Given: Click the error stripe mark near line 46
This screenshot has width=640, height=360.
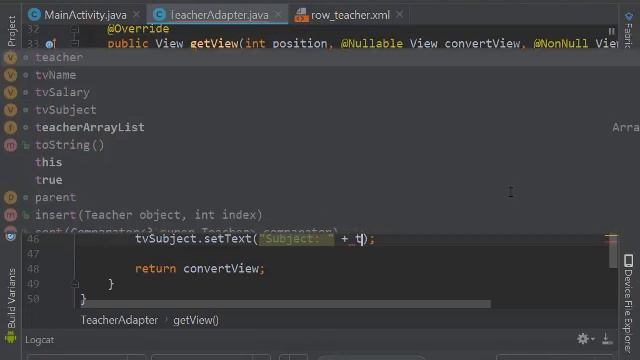Looking at the screenshot, I should tap(611, 241).
